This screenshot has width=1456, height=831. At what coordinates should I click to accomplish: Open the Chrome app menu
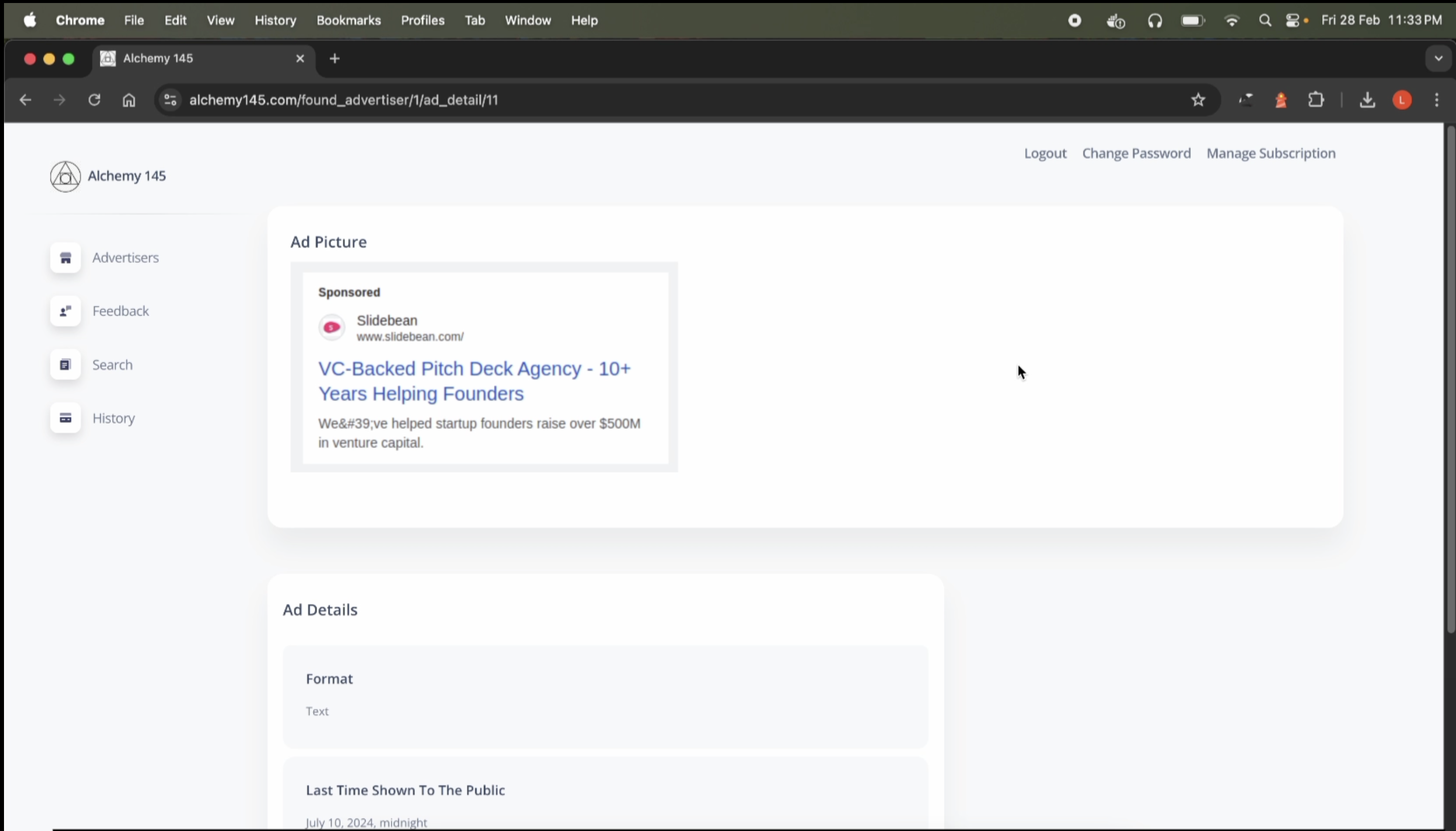[80, 20]
